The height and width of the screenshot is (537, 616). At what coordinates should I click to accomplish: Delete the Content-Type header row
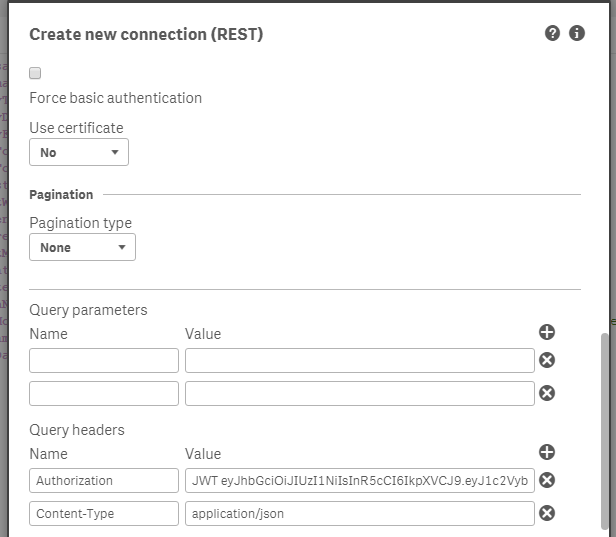point(547,513)
